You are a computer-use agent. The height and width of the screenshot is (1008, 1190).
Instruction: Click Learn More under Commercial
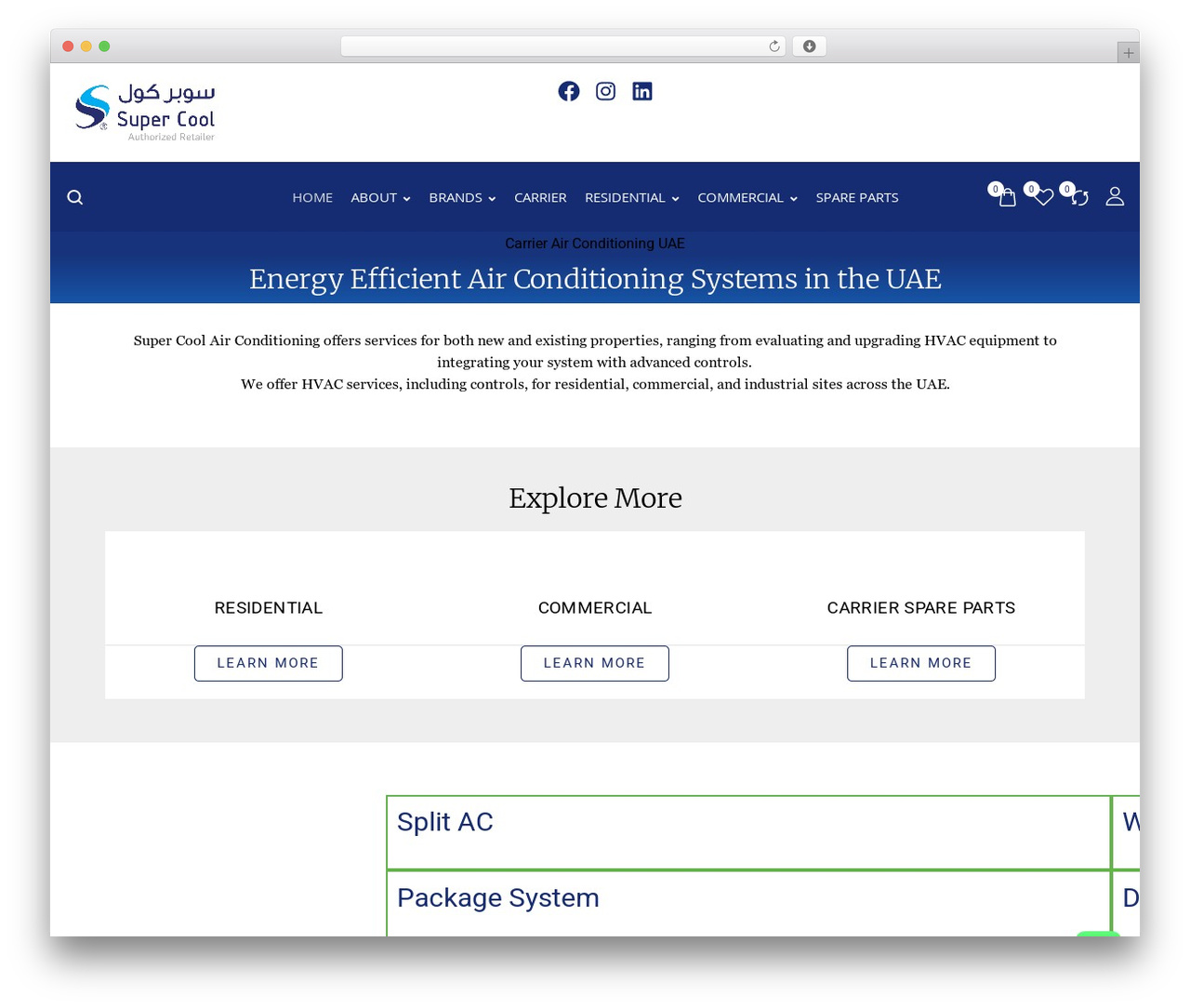click(x=595, y=663)
